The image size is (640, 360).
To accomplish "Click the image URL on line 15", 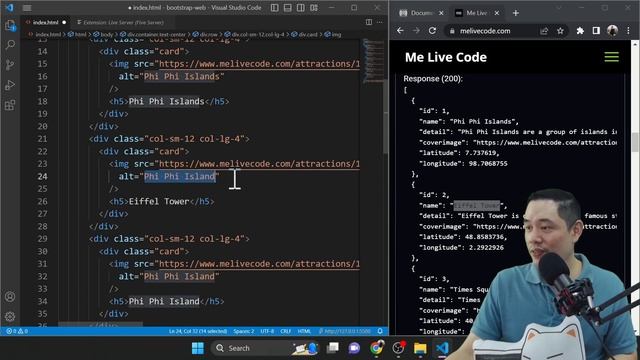I will click(x=259, y=64).
